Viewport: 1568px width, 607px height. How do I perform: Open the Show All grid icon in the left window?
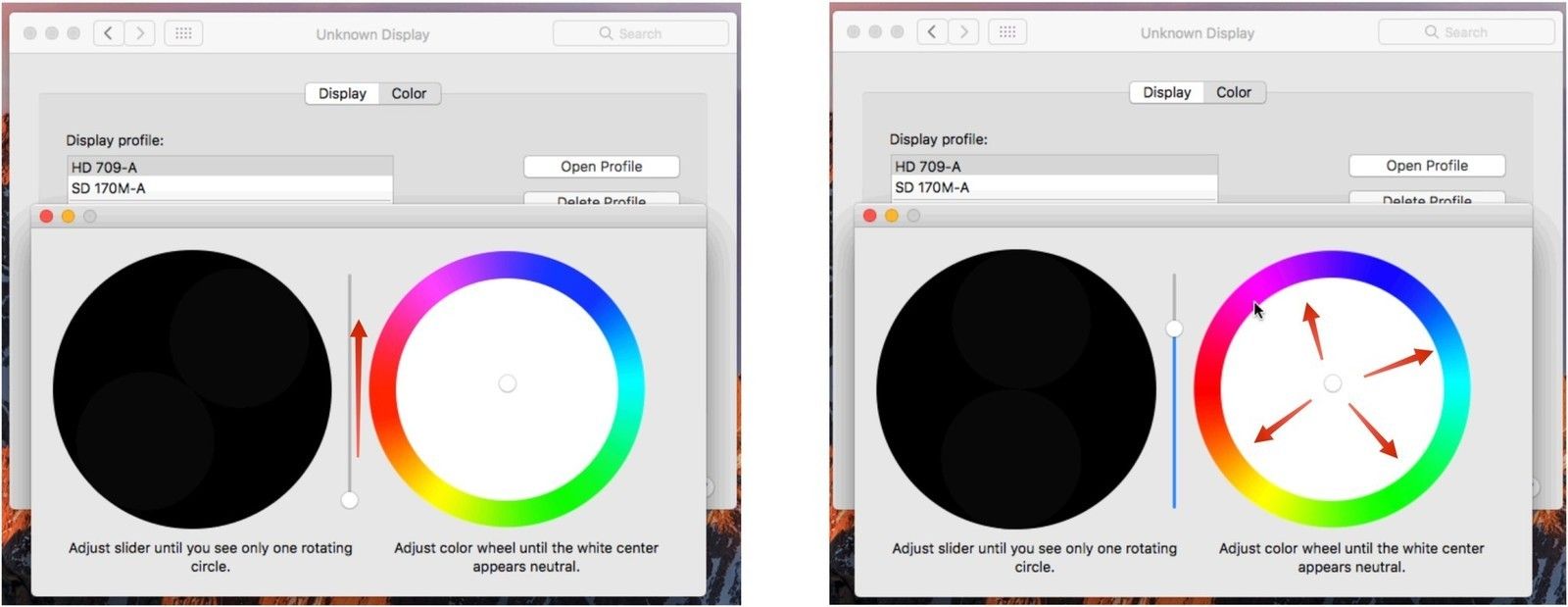(183, 33)
